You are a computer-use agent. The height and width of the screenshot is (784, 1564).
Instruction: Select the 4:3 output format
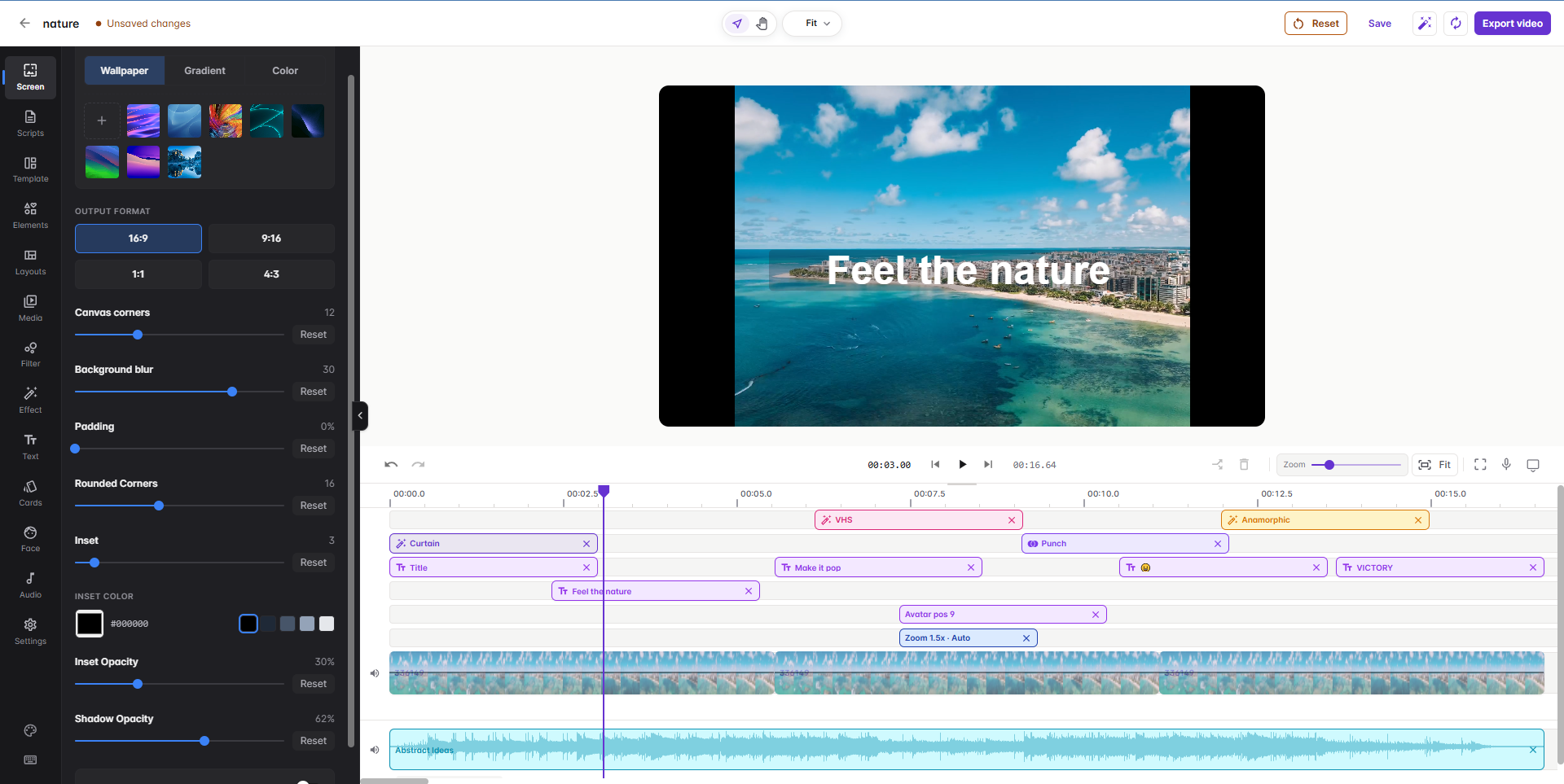[x=271, y=274]
